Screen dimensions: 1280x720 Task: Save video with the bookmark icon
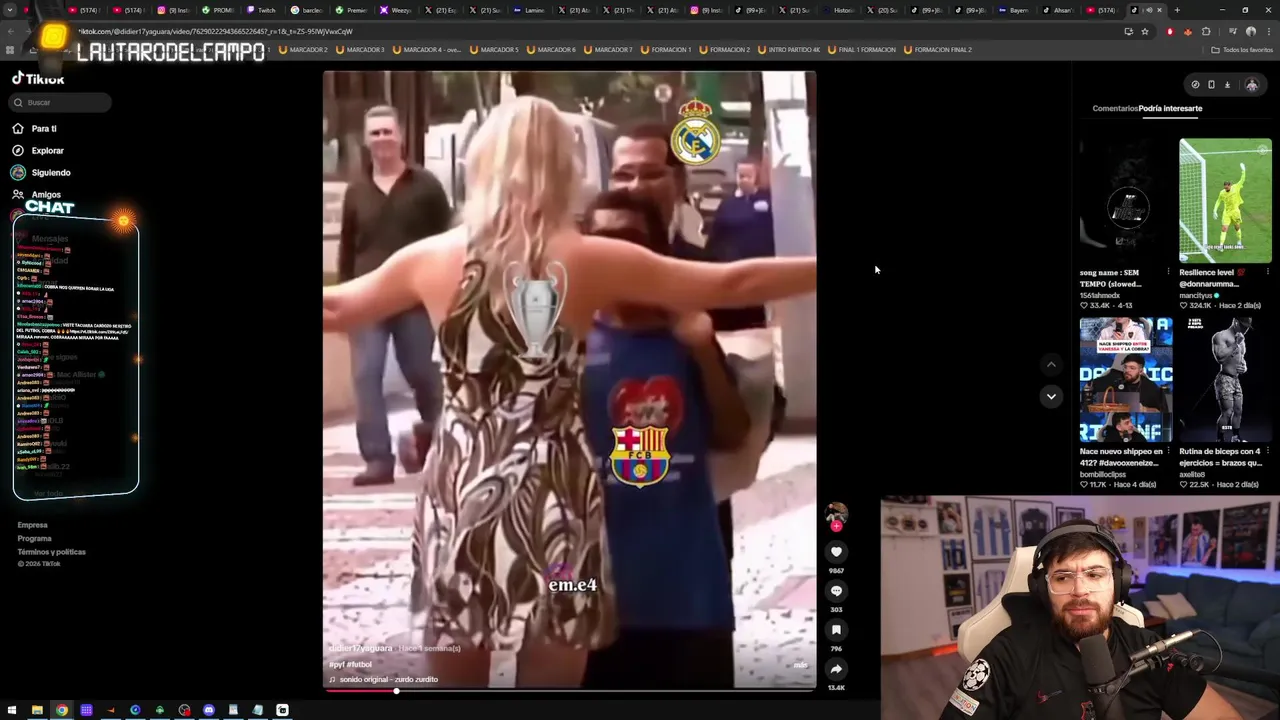836,630
